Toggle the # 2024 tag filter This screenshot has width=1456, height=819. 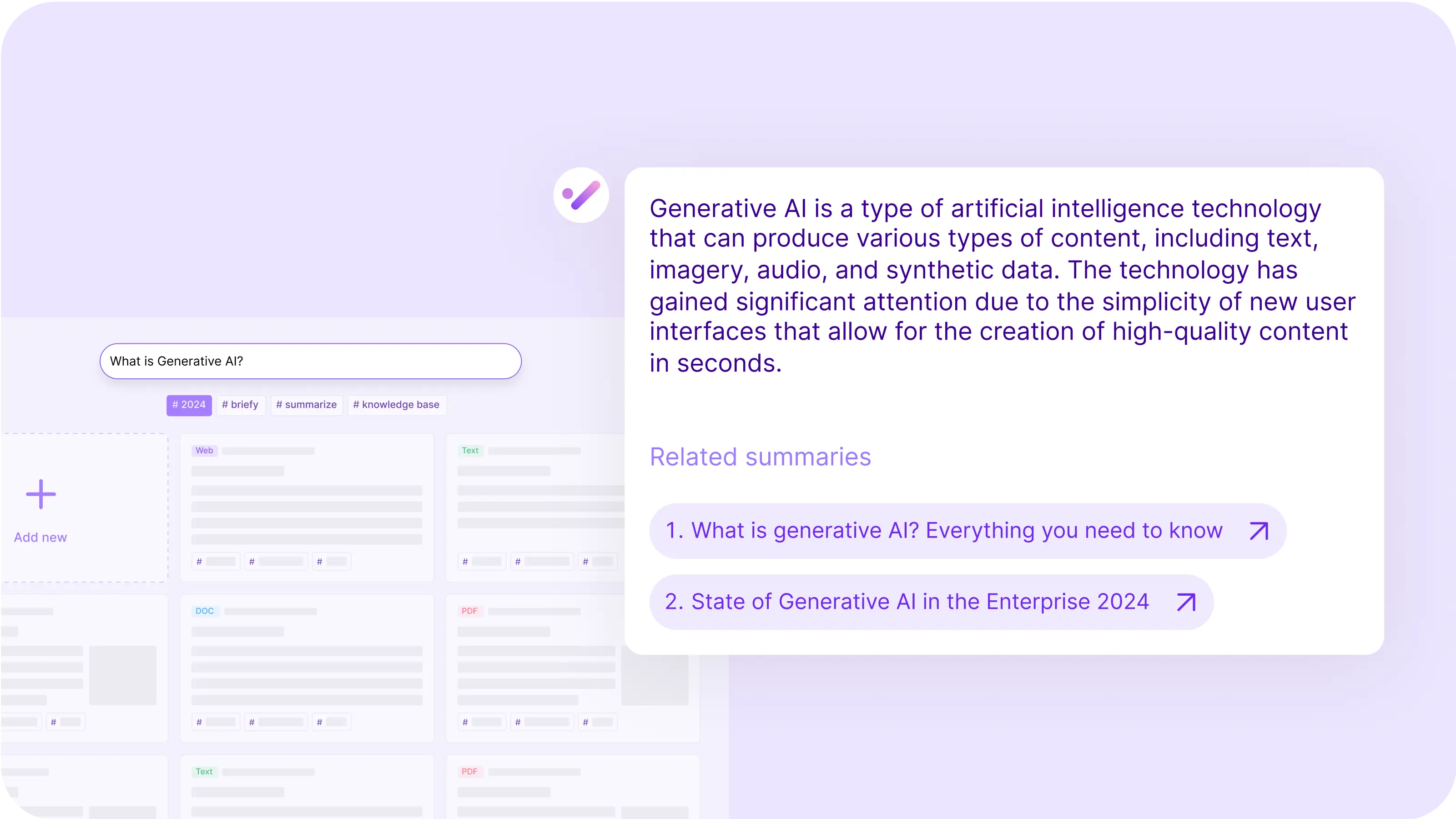tap(189, 405)
